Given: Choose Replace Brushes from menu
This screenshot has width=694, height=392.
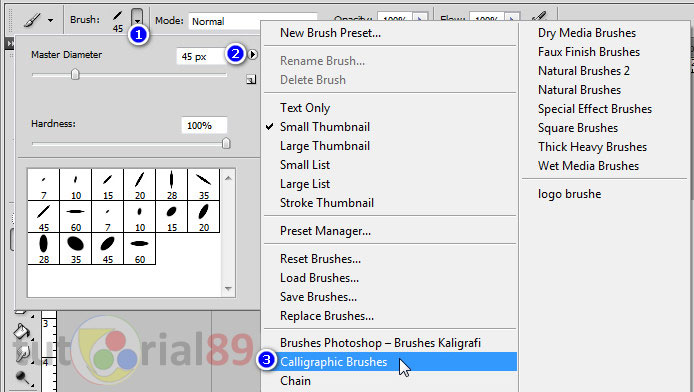Looking at the screenshot, I should (x=327, y=316).
